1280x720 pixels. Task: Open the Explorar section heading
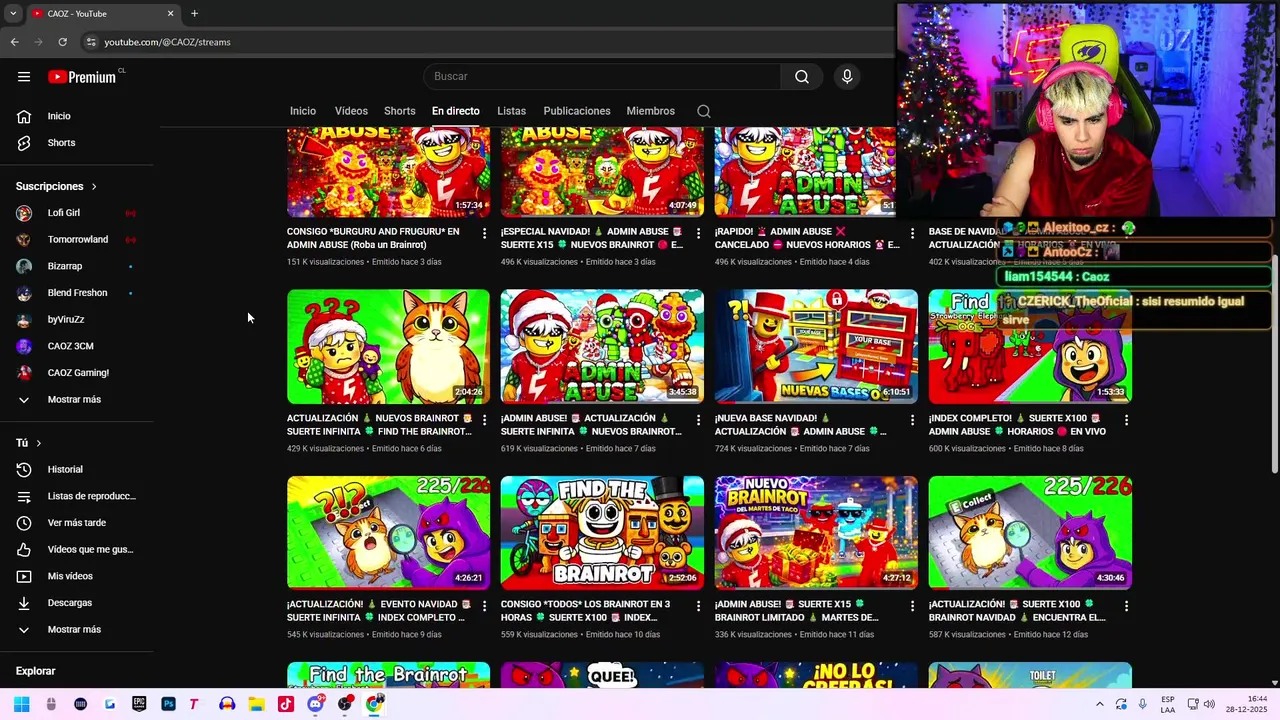point(35,672)
